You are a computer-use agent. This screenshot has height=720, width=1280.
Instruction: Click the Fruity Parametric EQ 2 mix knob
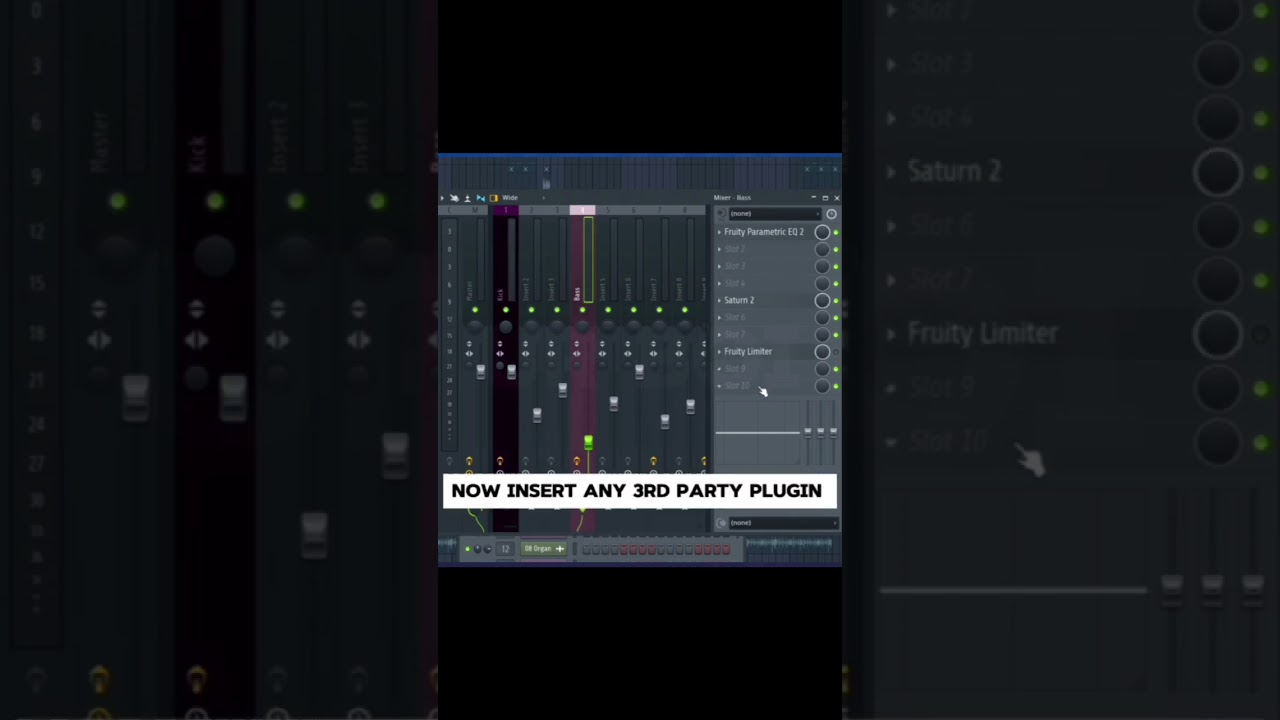tap(822, 232)
